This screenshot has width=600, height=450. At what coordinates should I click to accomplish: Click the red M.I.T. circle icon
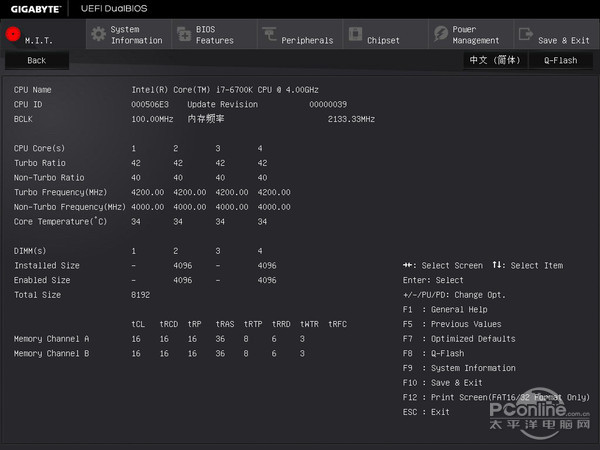pyautogui.click(x=12, y=34)
